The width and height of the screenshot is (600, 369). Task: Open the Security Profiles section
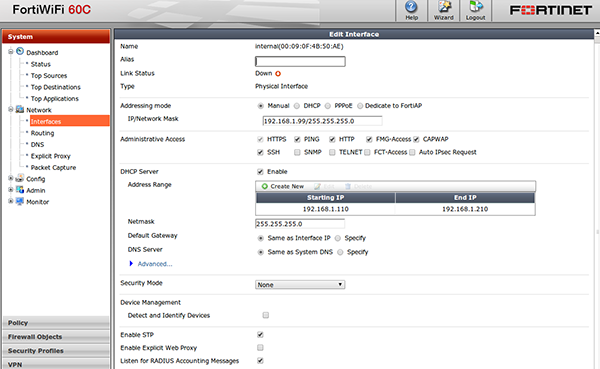point(56,351)
